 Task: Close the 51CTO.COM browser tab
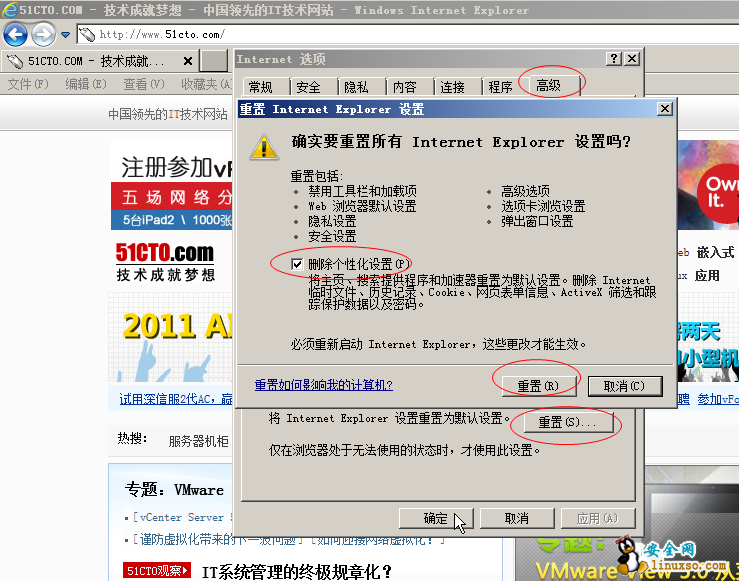[x=188, y=61]
